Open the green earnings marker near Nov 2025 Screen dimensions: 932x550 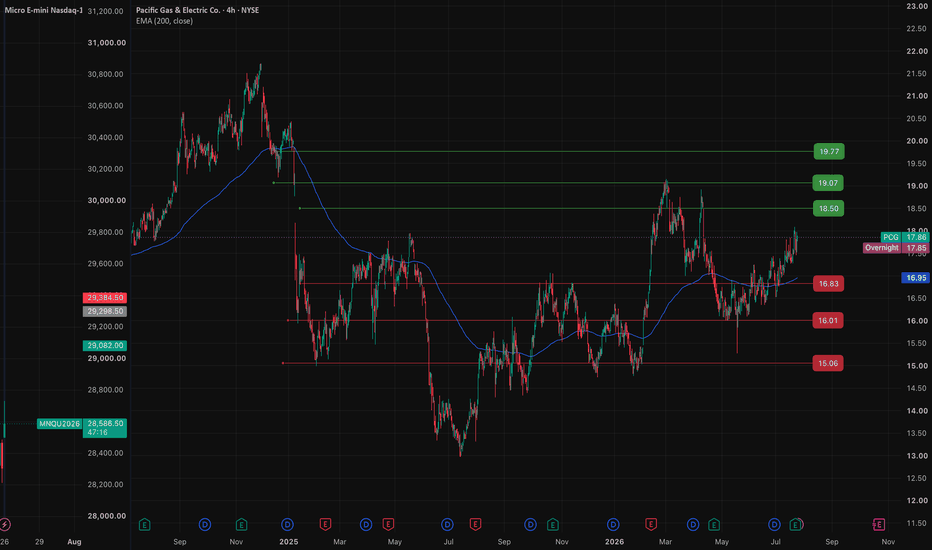pyautogui.click(x=553, y=524)
